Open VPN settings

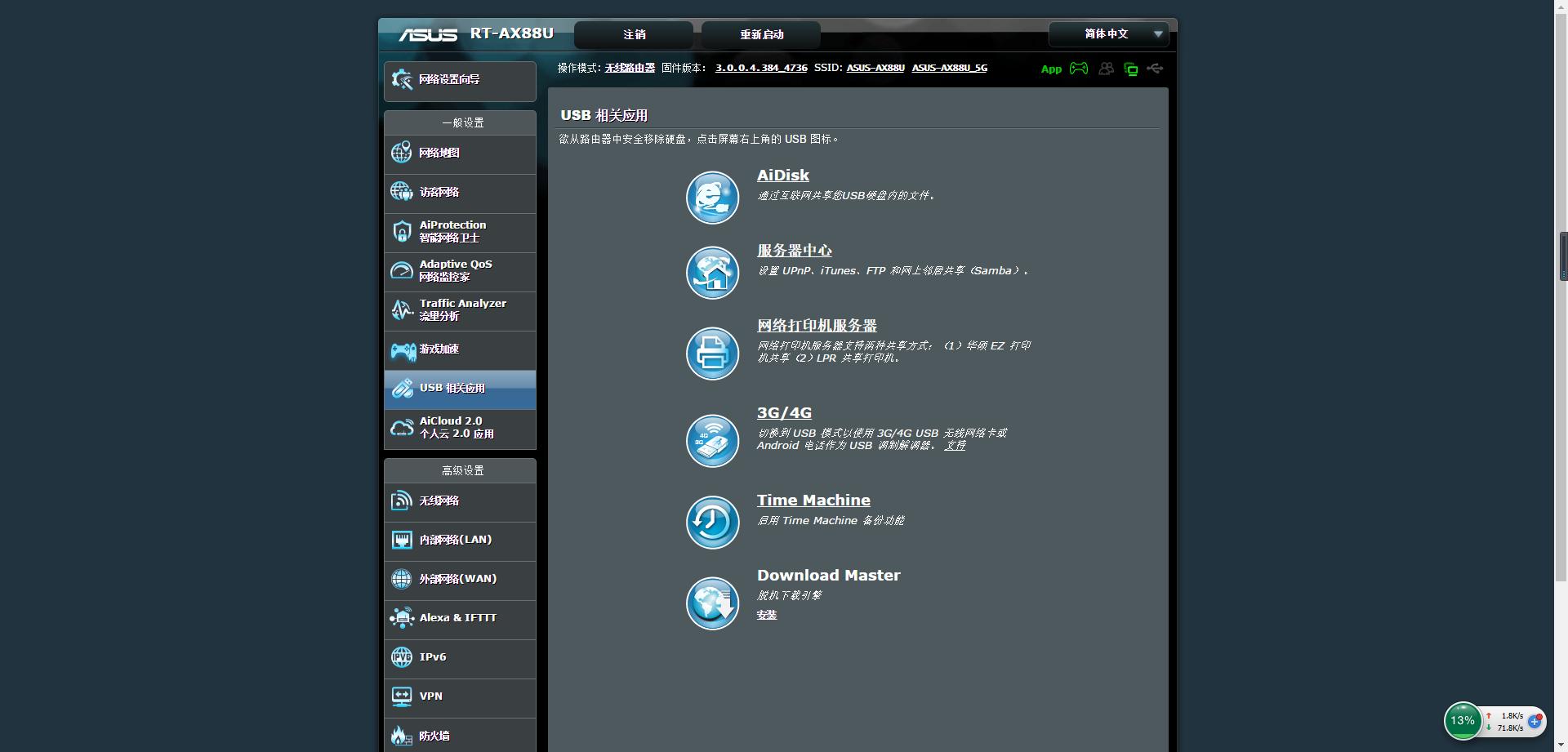pyautogui.click(x=460, y=697)
